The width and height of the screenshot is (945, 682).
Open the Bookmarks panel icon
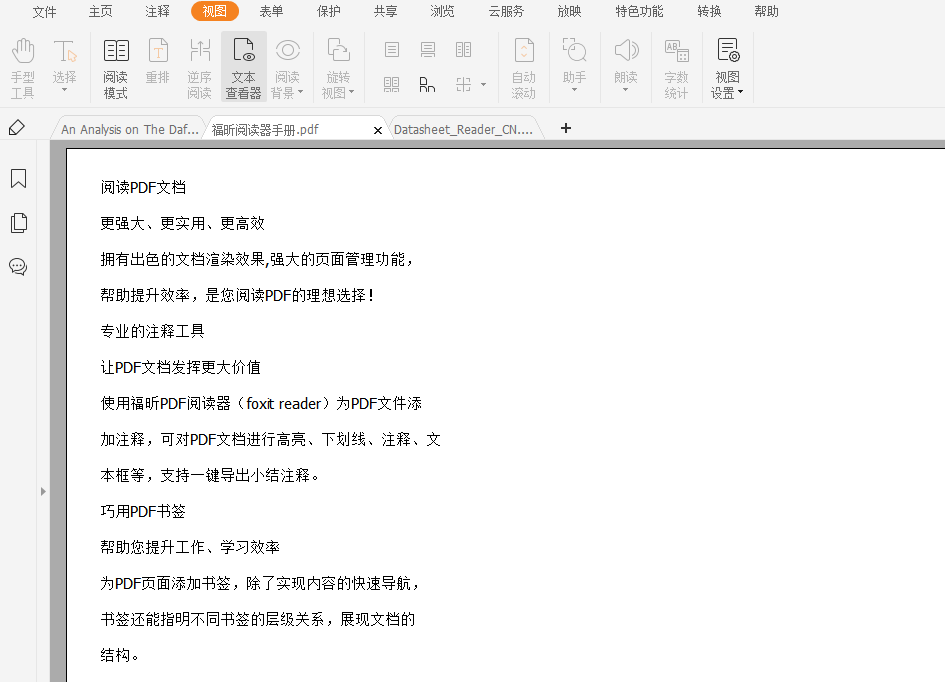click(18, 178)
